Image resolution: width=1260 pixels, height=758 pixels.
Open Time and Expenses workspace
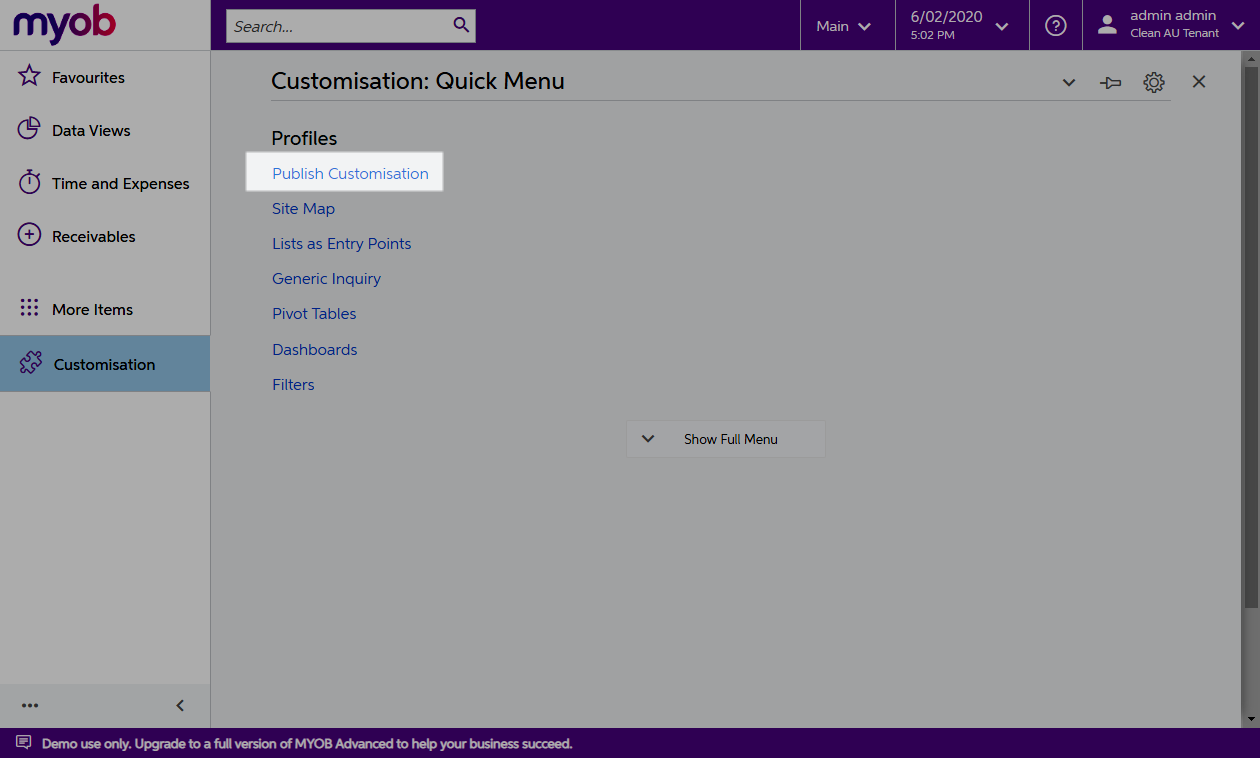tap(105, 183)
